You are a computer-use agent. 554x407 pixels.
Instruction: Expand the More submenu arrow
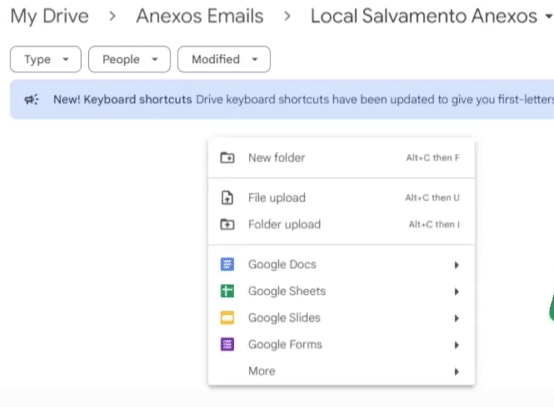456,371
